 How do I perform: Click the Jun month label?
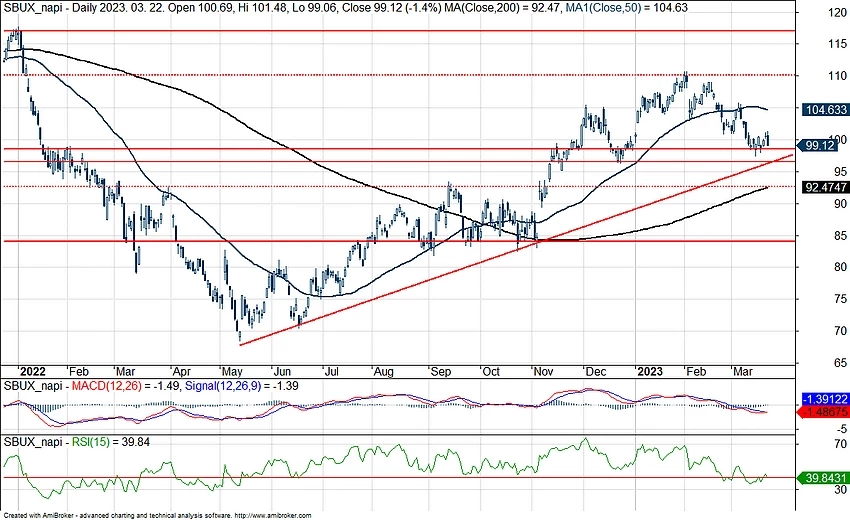[282, 371]
